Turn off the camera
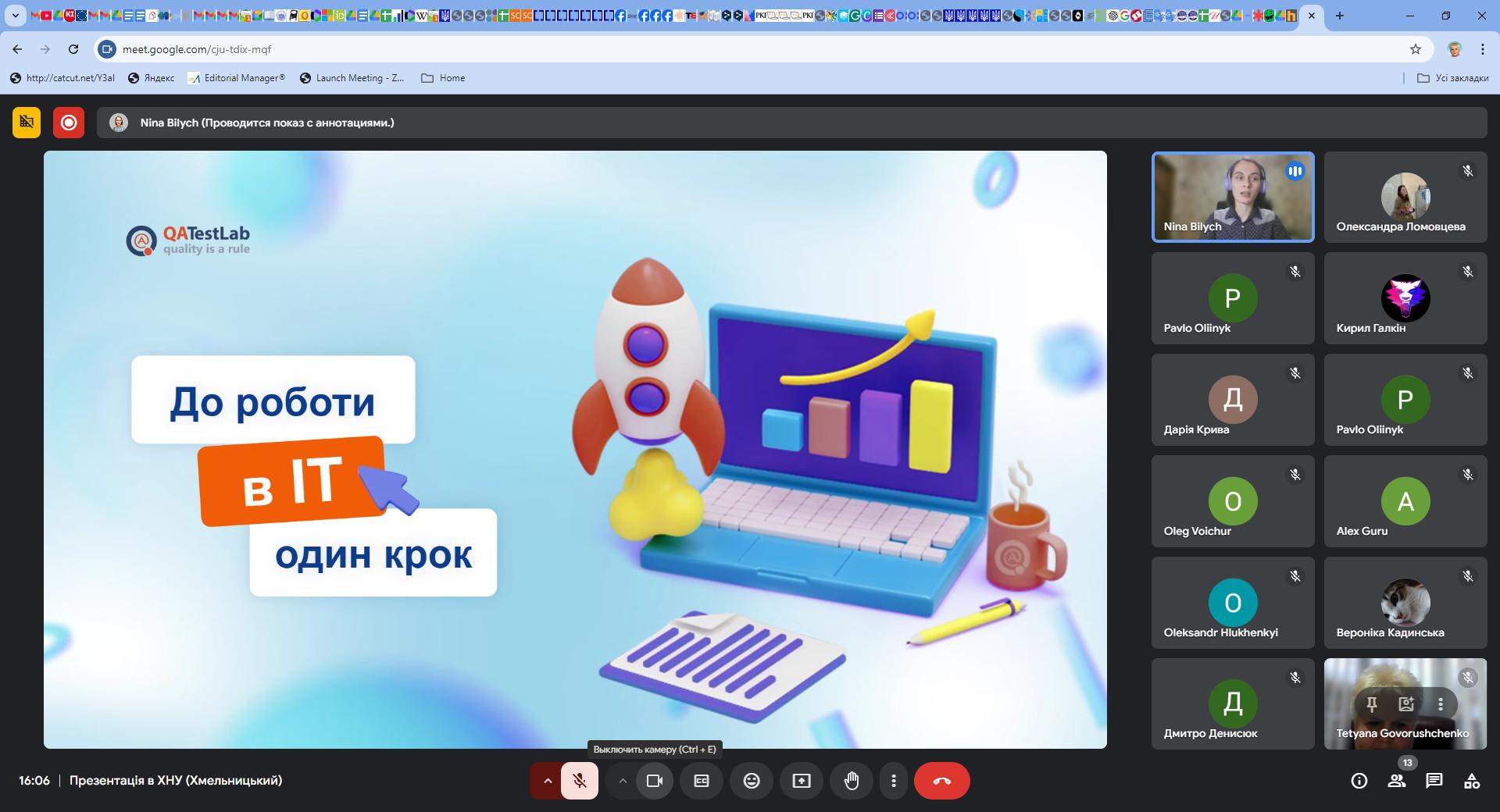This screenshot has height=812, width=1500. [655, 781]
